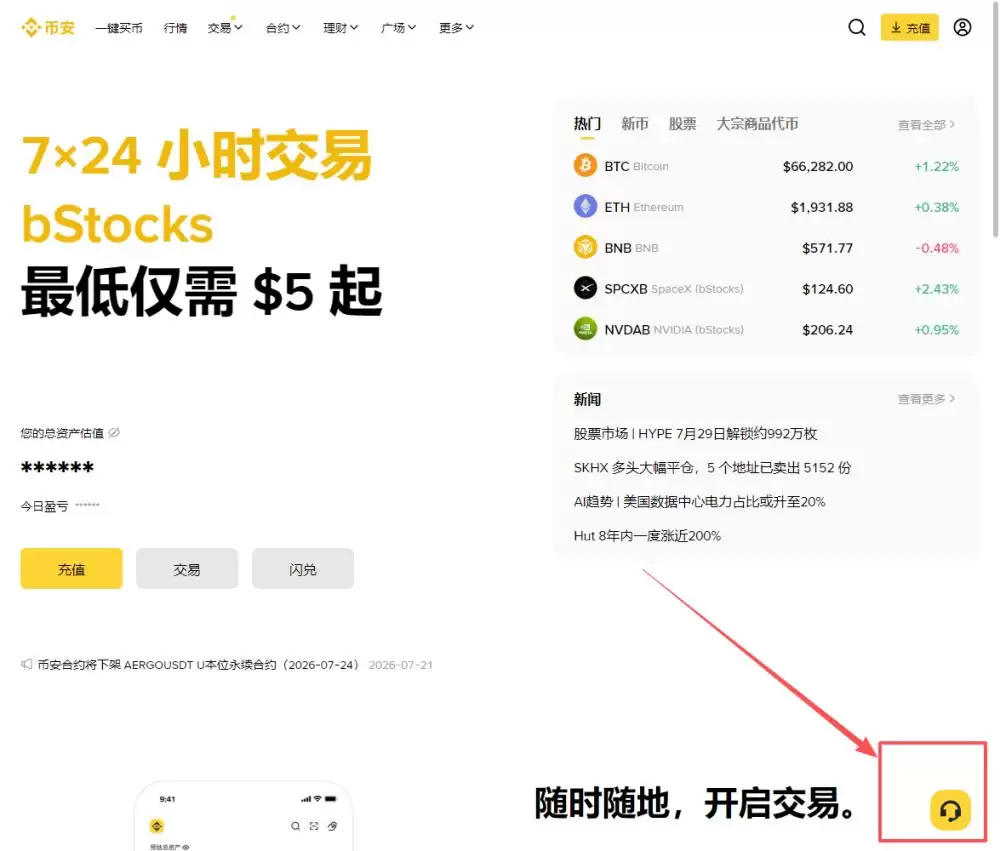1000x851 pixels.
Task: Click the BNB change -0.48%
Action: 937,248
